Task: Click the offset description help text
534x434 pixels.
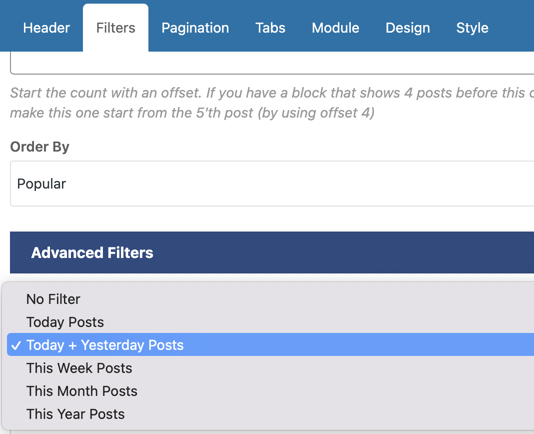Action: pyautogui.click(x=272, y=103)
